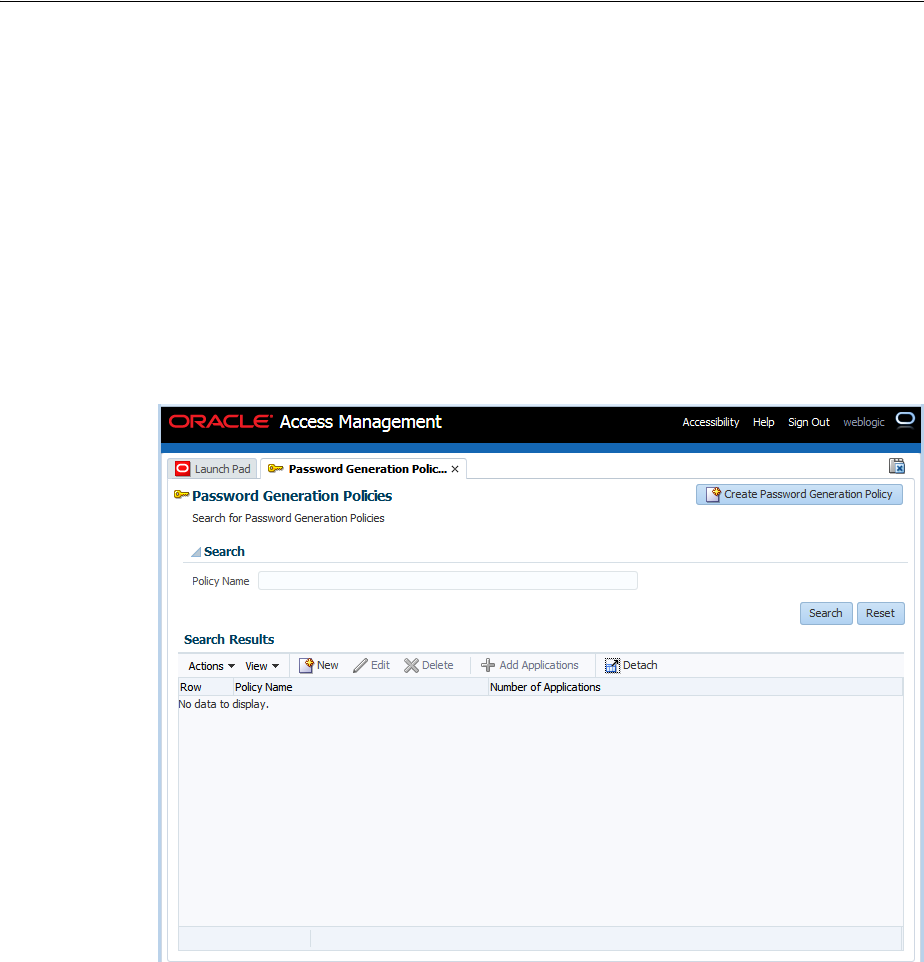Focus the Policy Name input field
Image resolution: width=924 pixels, height=962 pixels.
click(x=447, y=580)
